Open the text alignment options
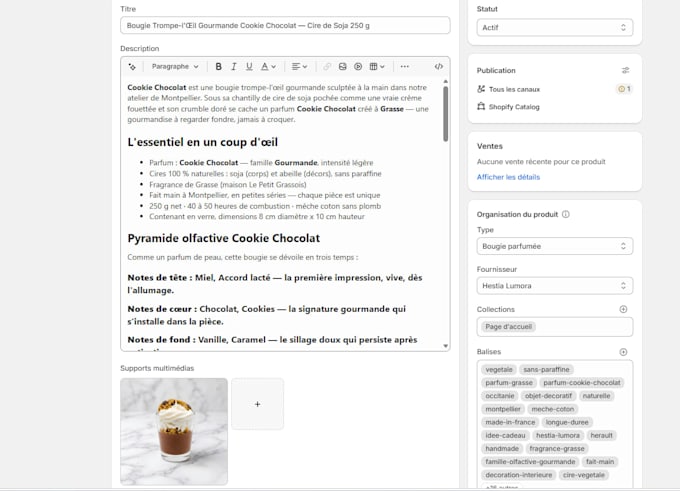This screenshot has height=491, width=680. tap(299, 67)
